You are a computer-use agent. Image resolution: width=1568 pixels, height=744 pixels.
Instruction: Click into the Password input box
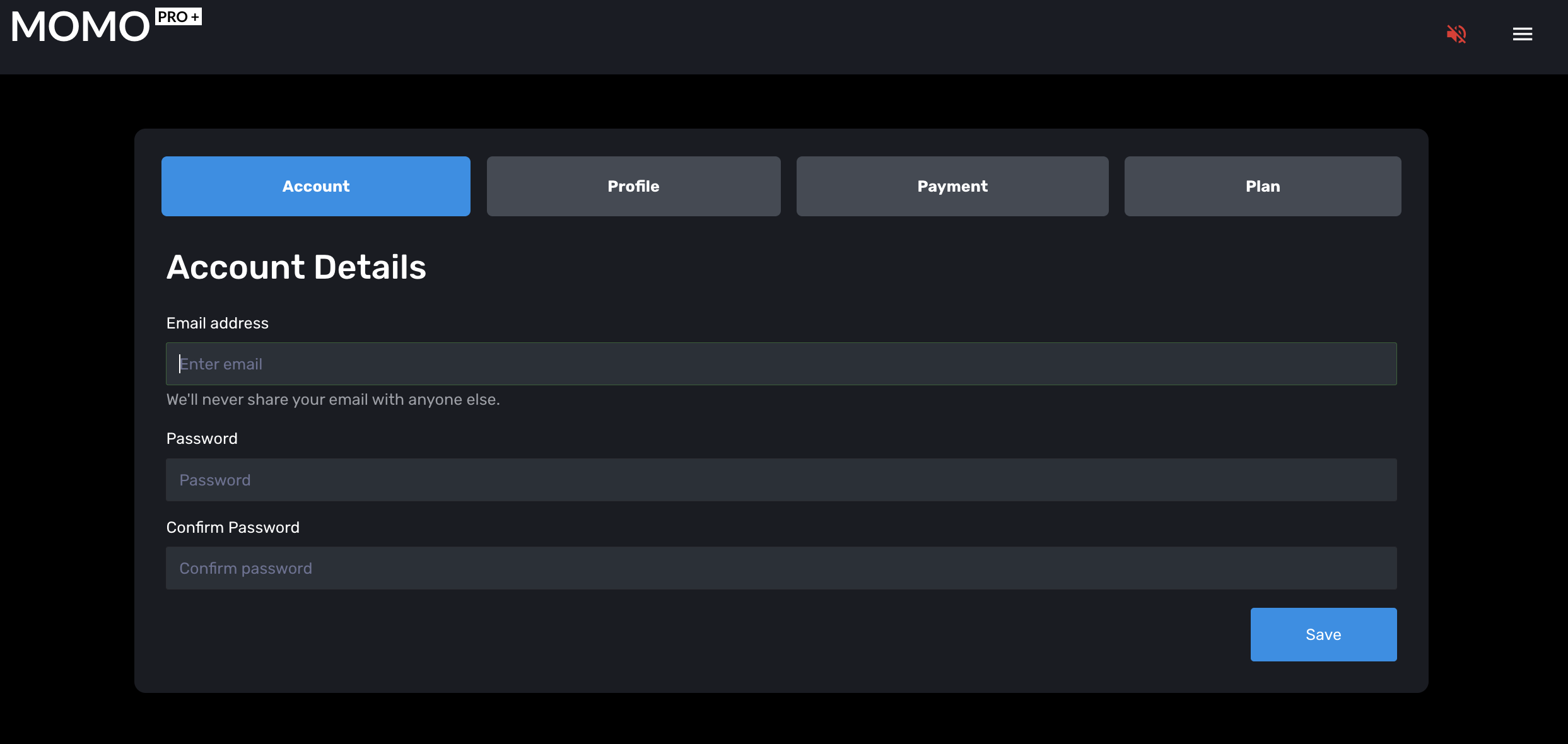tap(781, 480)
